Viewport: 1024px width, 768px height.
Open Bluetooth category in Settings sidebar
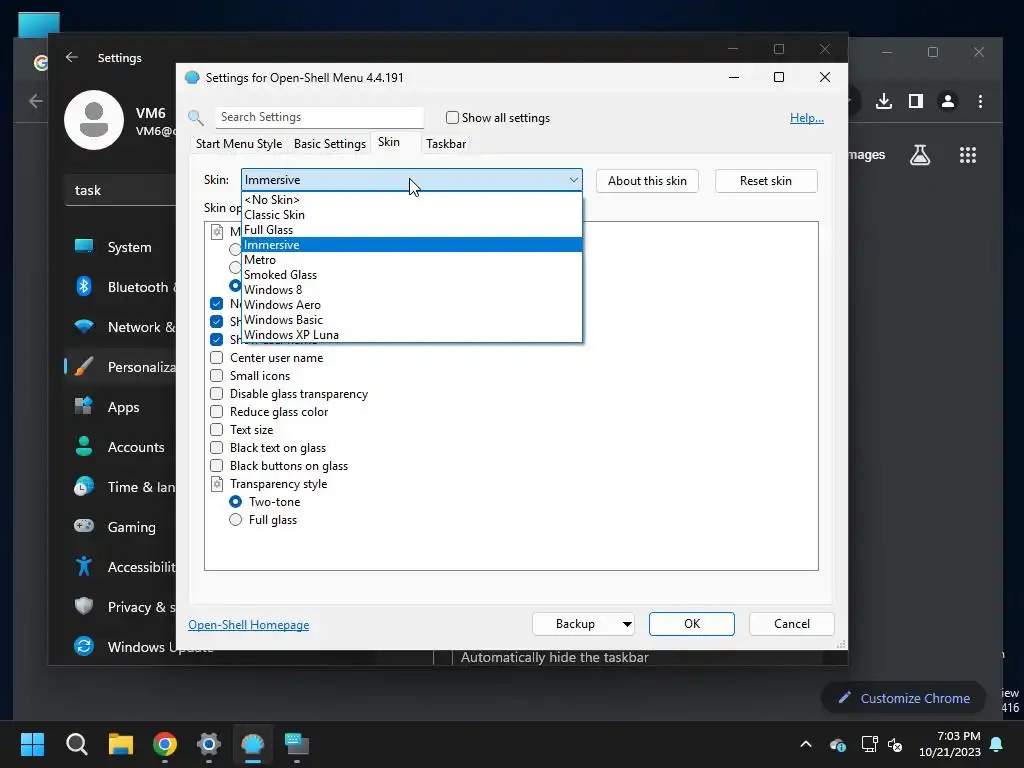click(x=120, y=287)
